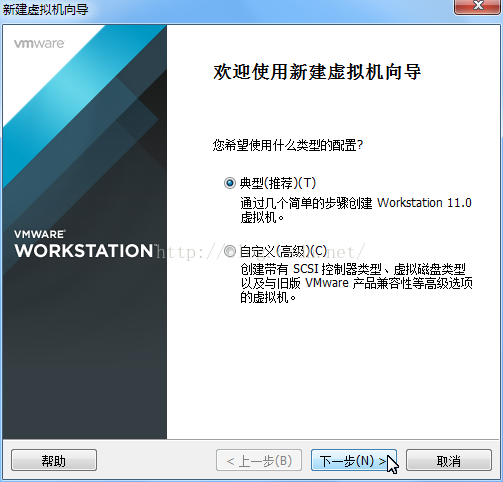Click the 以及与旧版 VMware 产品兼容性 text line
The height and width of the screenshot is (482, 503).
[x=356, y=283]
